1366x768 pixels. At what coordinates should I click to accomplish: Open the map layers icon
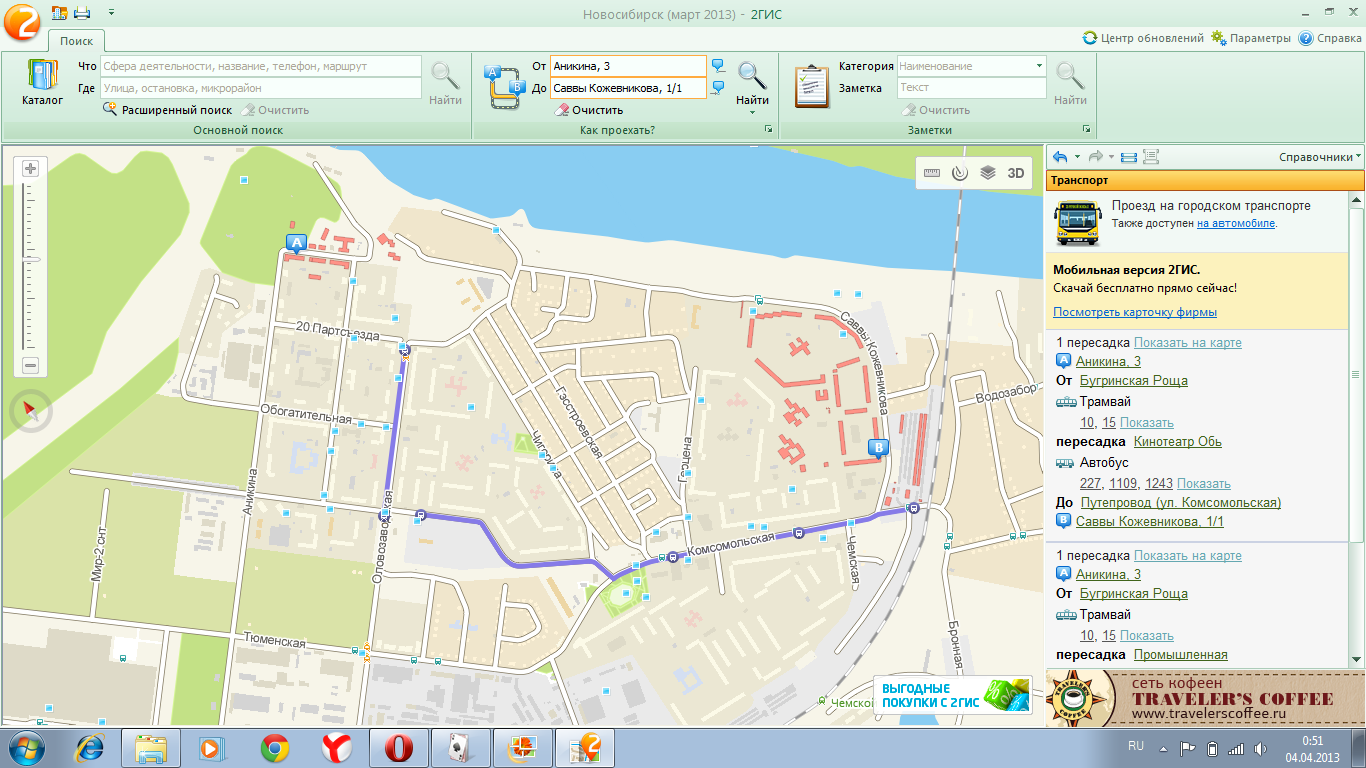click(x=988, y=173)
